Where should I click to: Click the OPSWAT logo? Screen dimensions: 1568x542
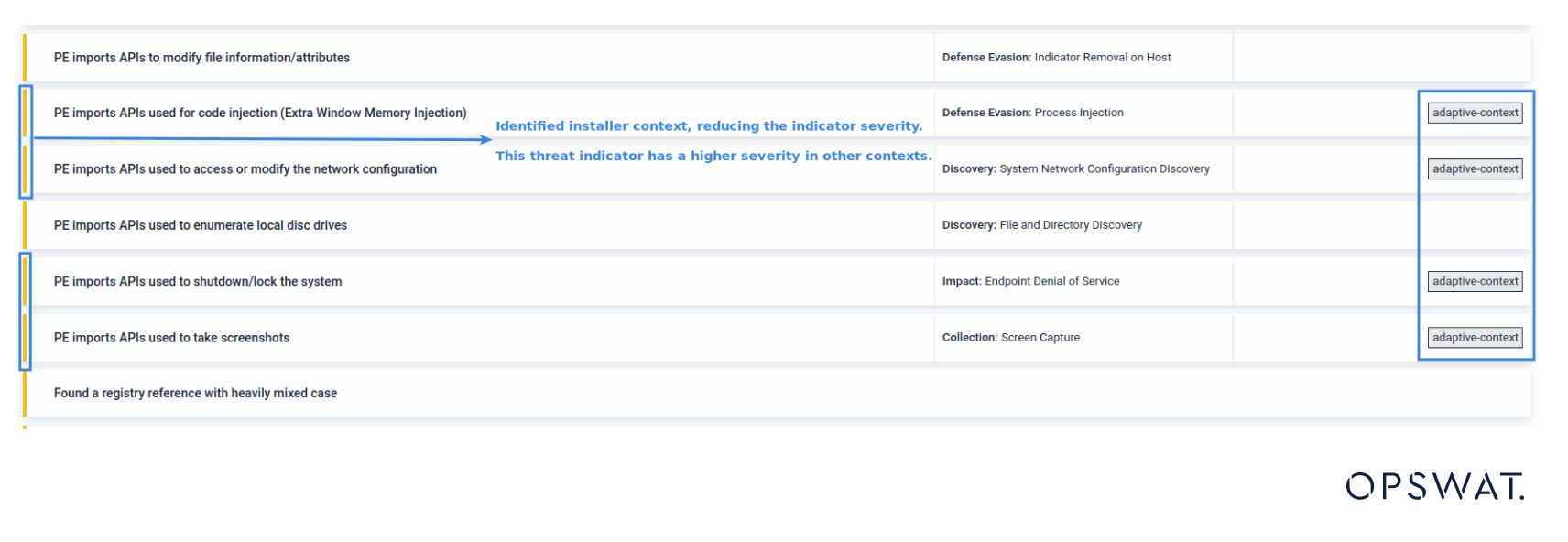coord(1434,486)
